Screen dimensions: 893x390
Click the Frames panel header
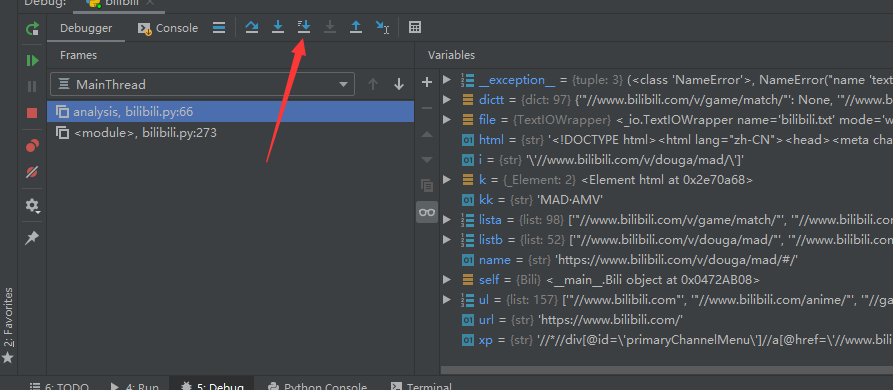tap(79, 55)
